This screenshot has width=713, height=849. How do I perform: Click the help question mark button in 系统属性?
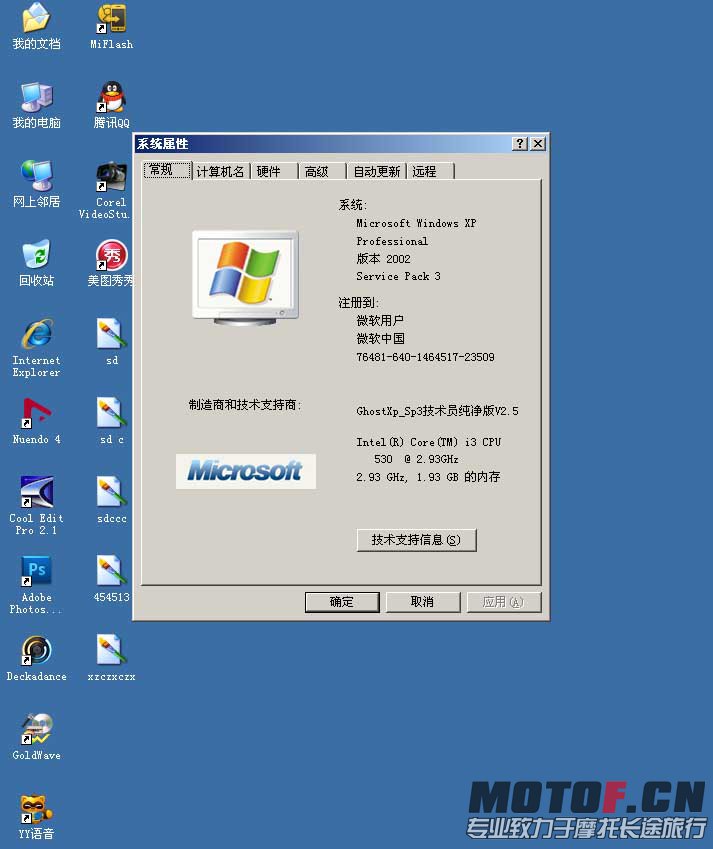point(520,143)
